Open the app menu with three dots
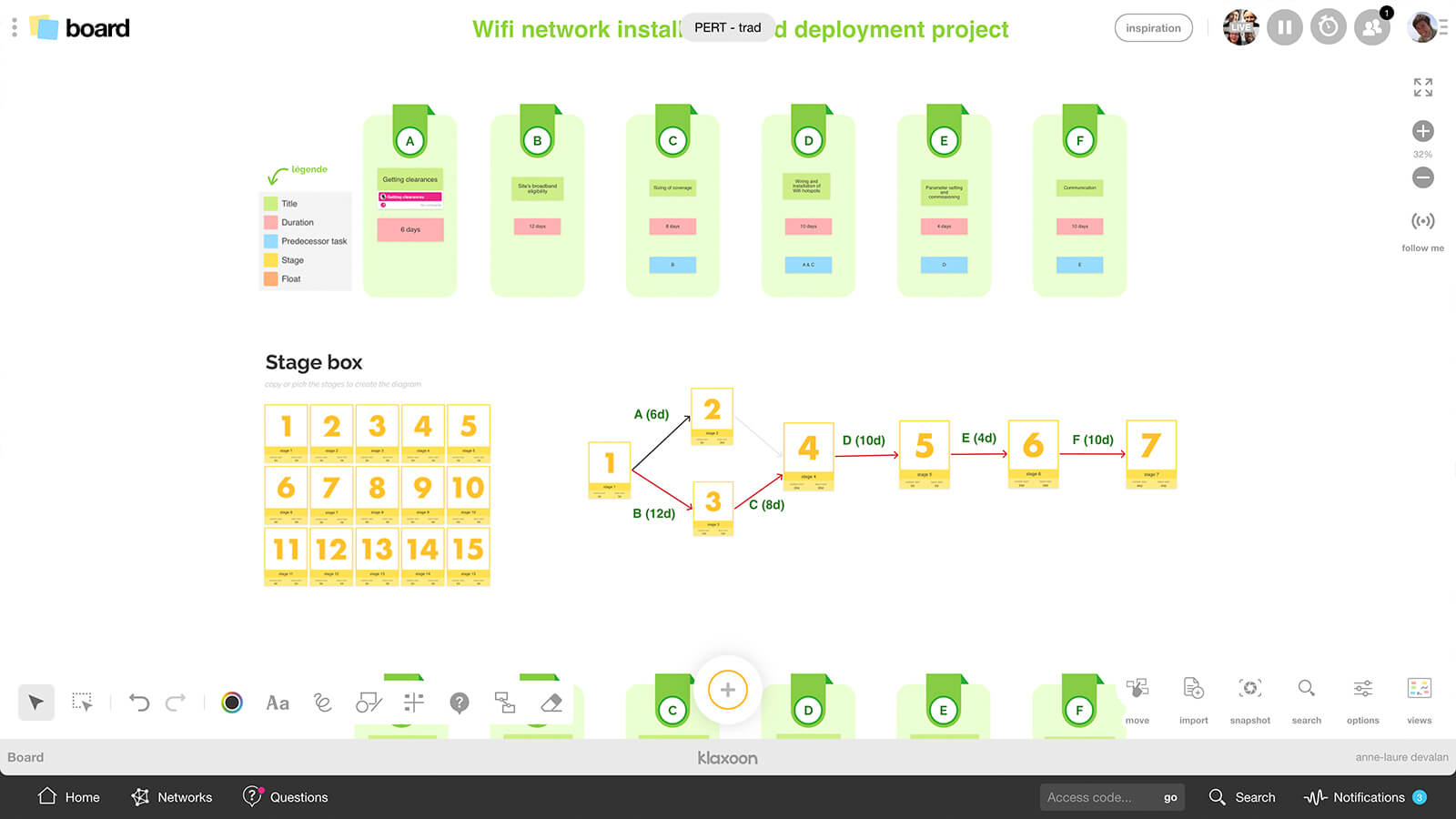1456x819 pixels. (x=14, y=27)
